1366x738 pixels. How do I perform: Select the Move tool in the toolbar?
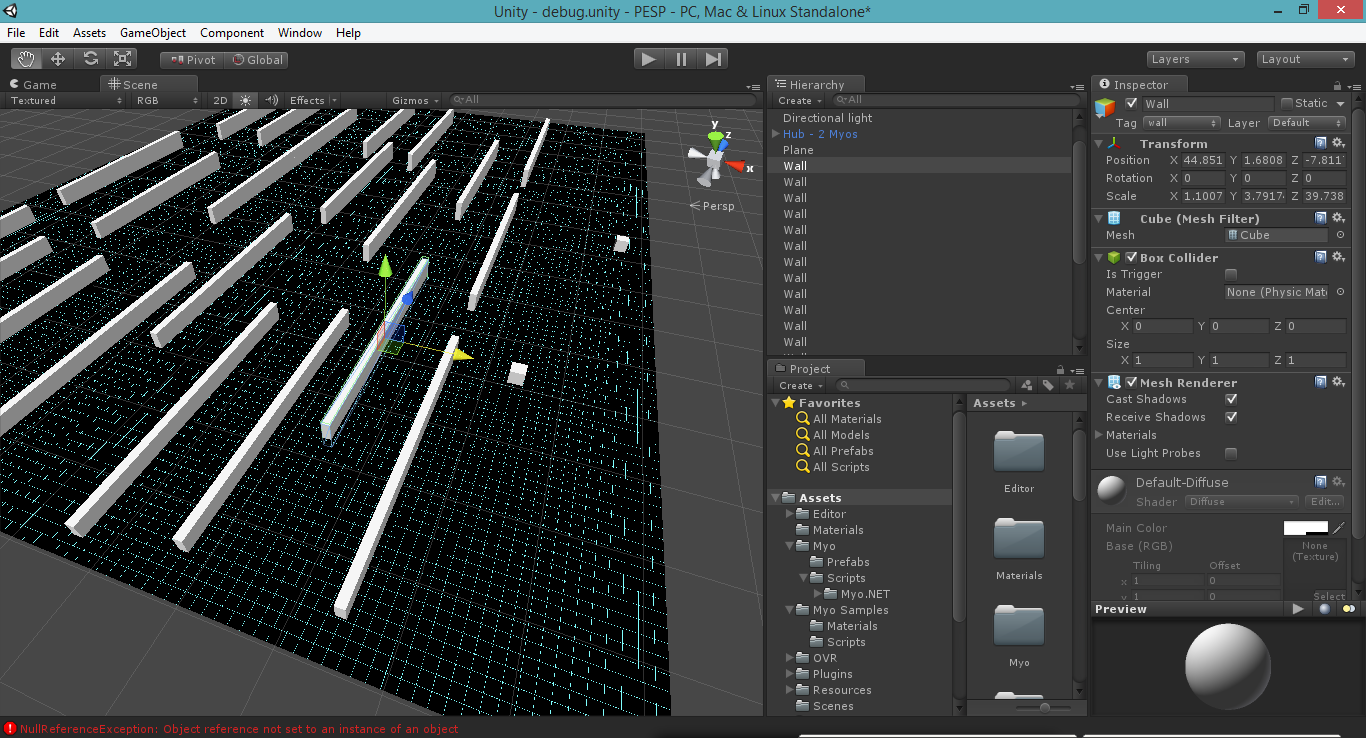(58, 59)
